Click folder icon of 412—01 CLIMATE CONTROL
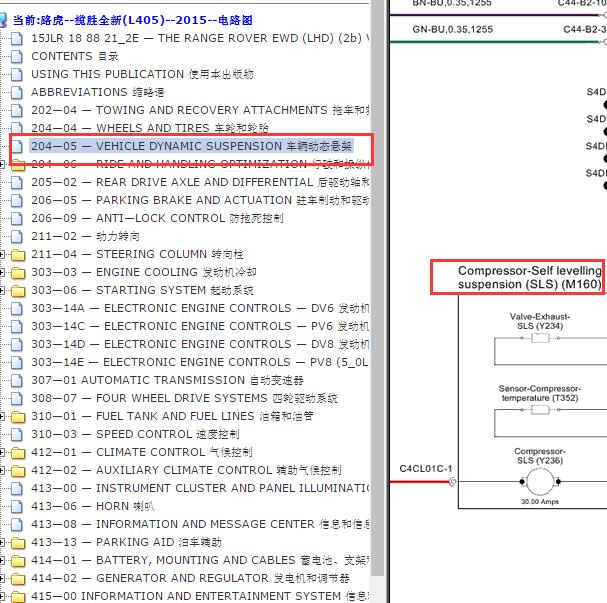Image resolution: width=607 pixels, height=603 pixels. (x=18, y=452)
